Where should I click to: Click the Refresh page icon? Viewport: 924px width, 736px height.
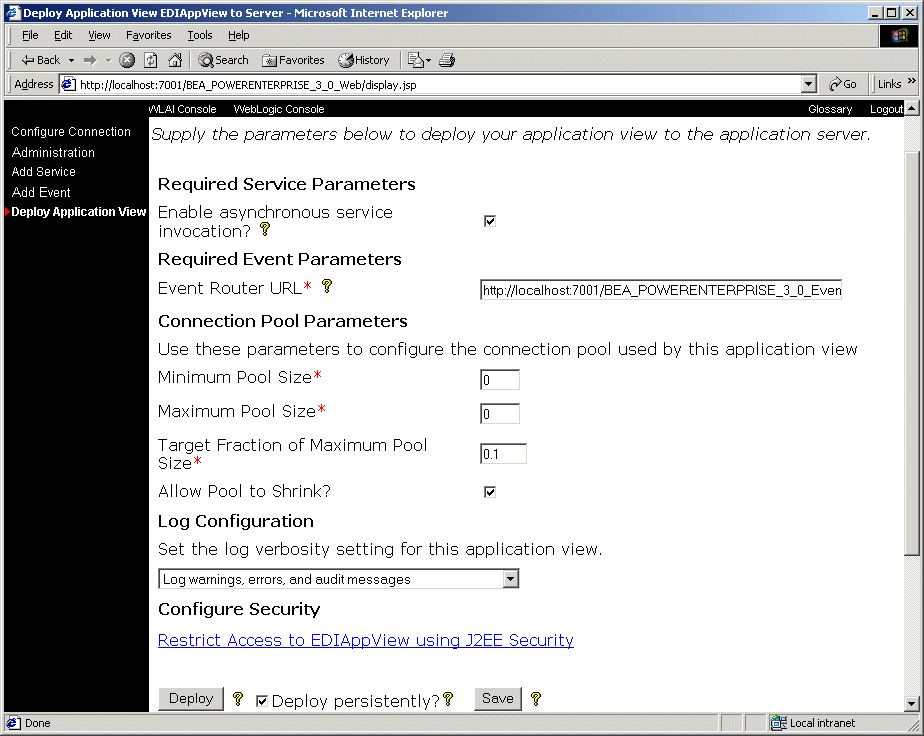[x=151, y=60]
